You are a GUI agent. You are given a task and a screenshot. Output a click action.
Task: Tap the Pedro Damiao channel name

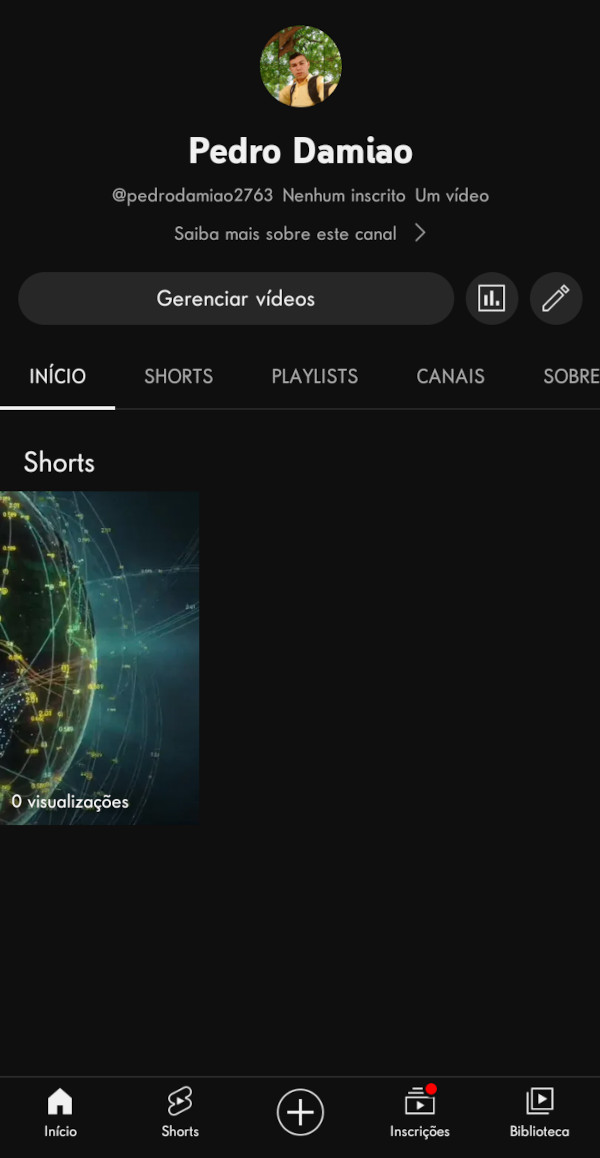pyautogui.click(x=300, y=151)
